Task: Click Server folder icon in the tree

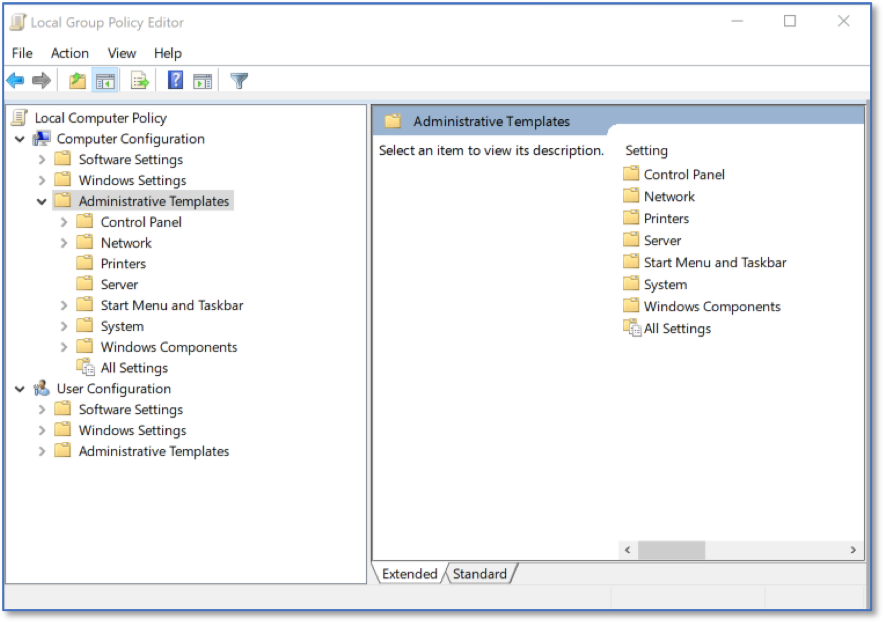Action: 84,284
